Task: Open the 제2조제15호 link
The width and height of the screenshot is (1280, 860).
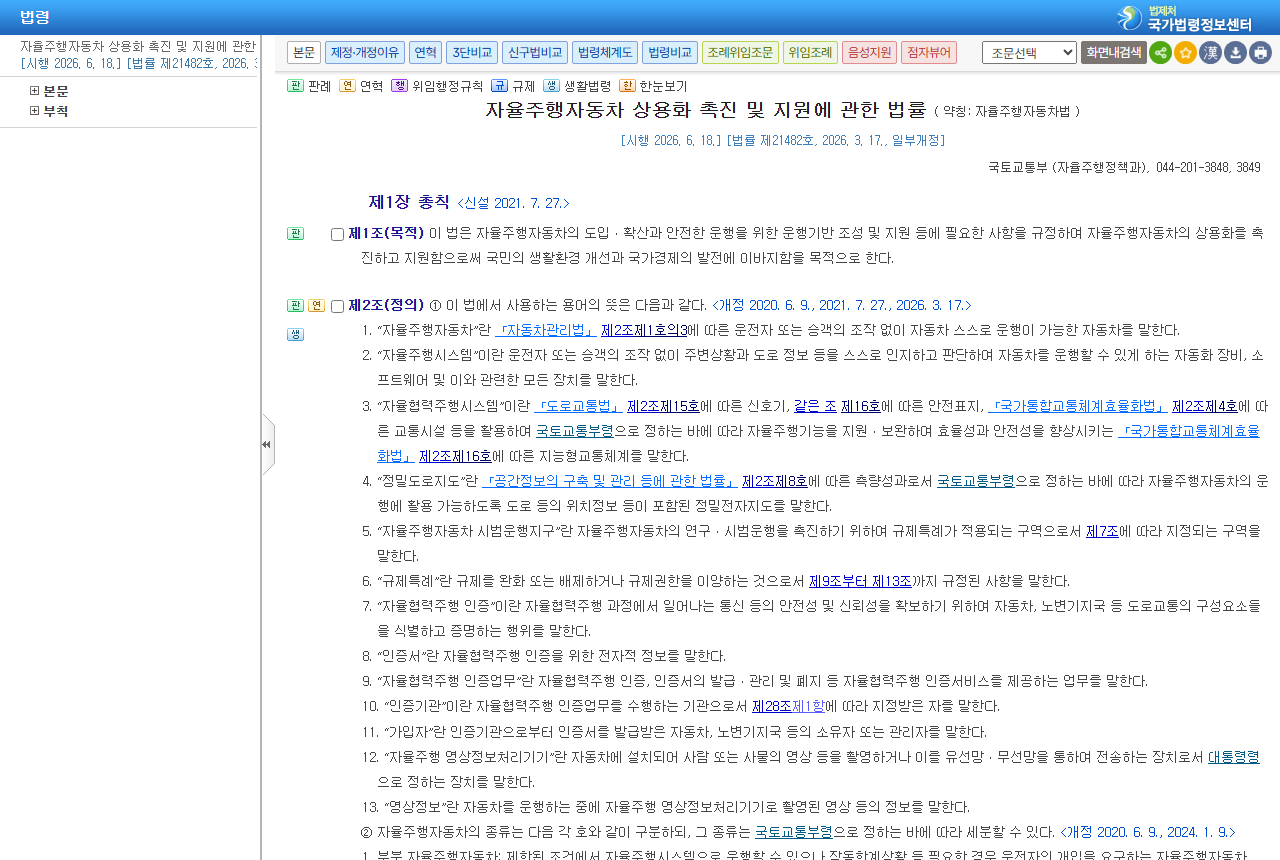Action: tap(663, 406)
